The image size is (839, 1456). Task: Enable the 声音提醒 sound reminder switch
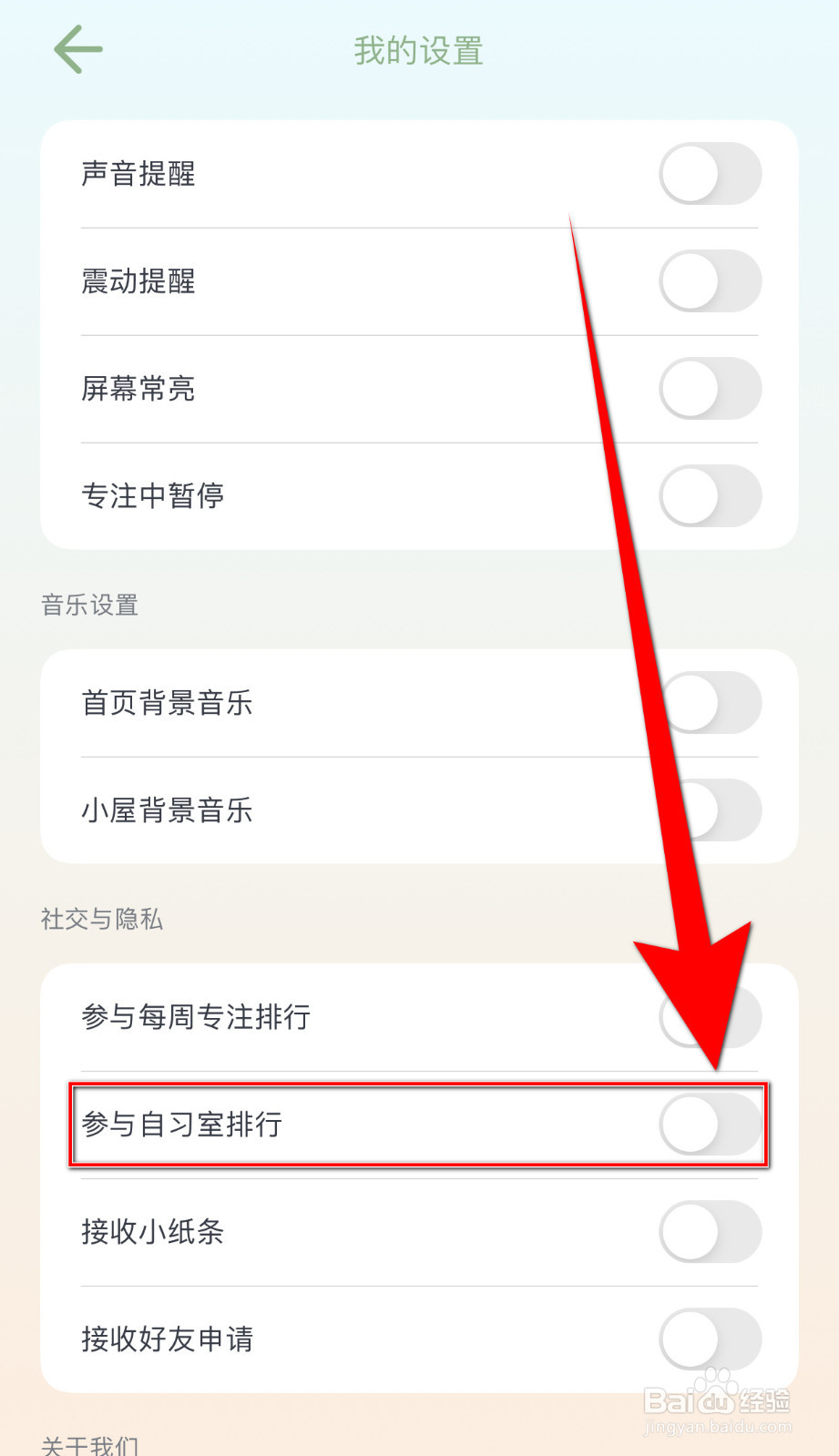point(711,174)
